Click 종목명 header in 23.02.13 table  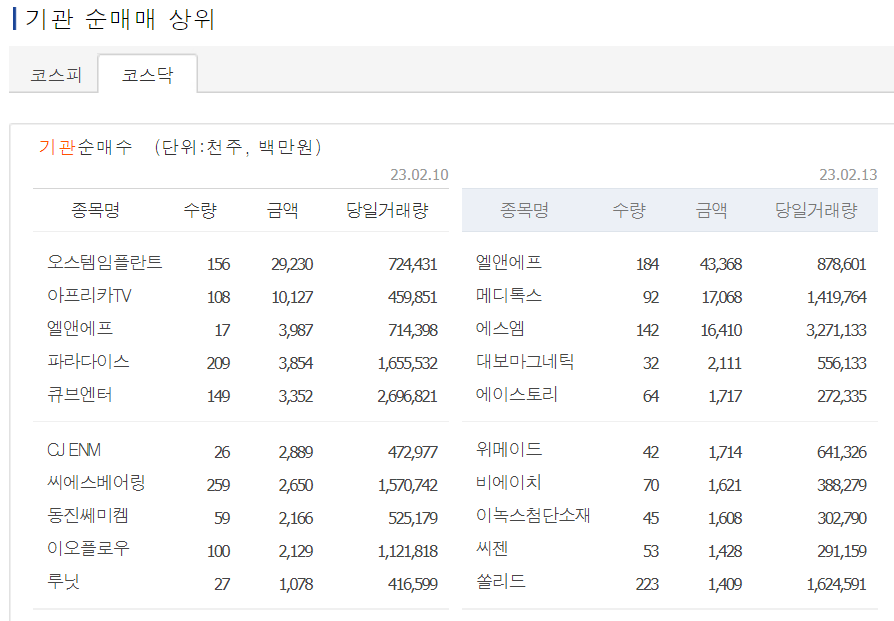click(524, 210)
